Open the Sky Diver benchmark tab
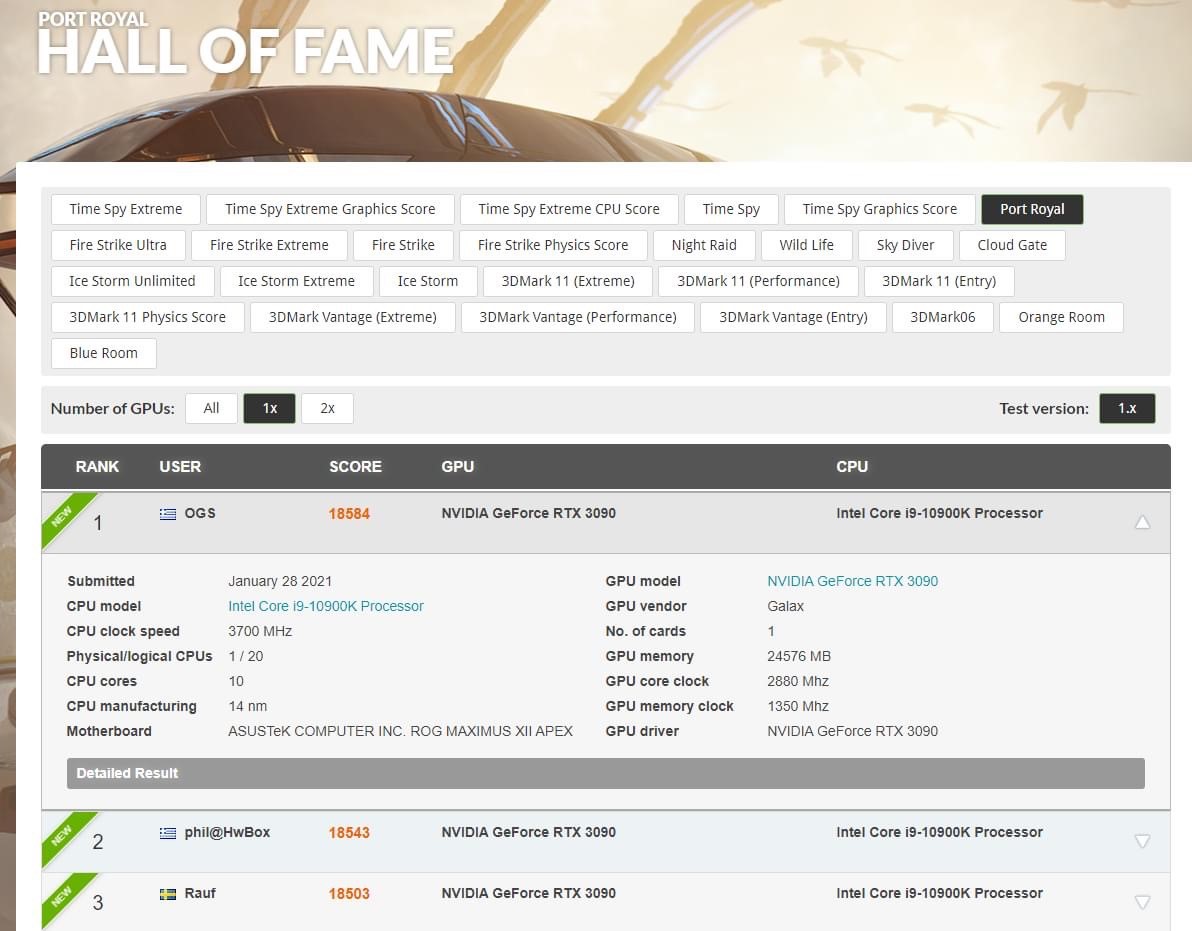The image size is (1192, 931). (905, 245)
